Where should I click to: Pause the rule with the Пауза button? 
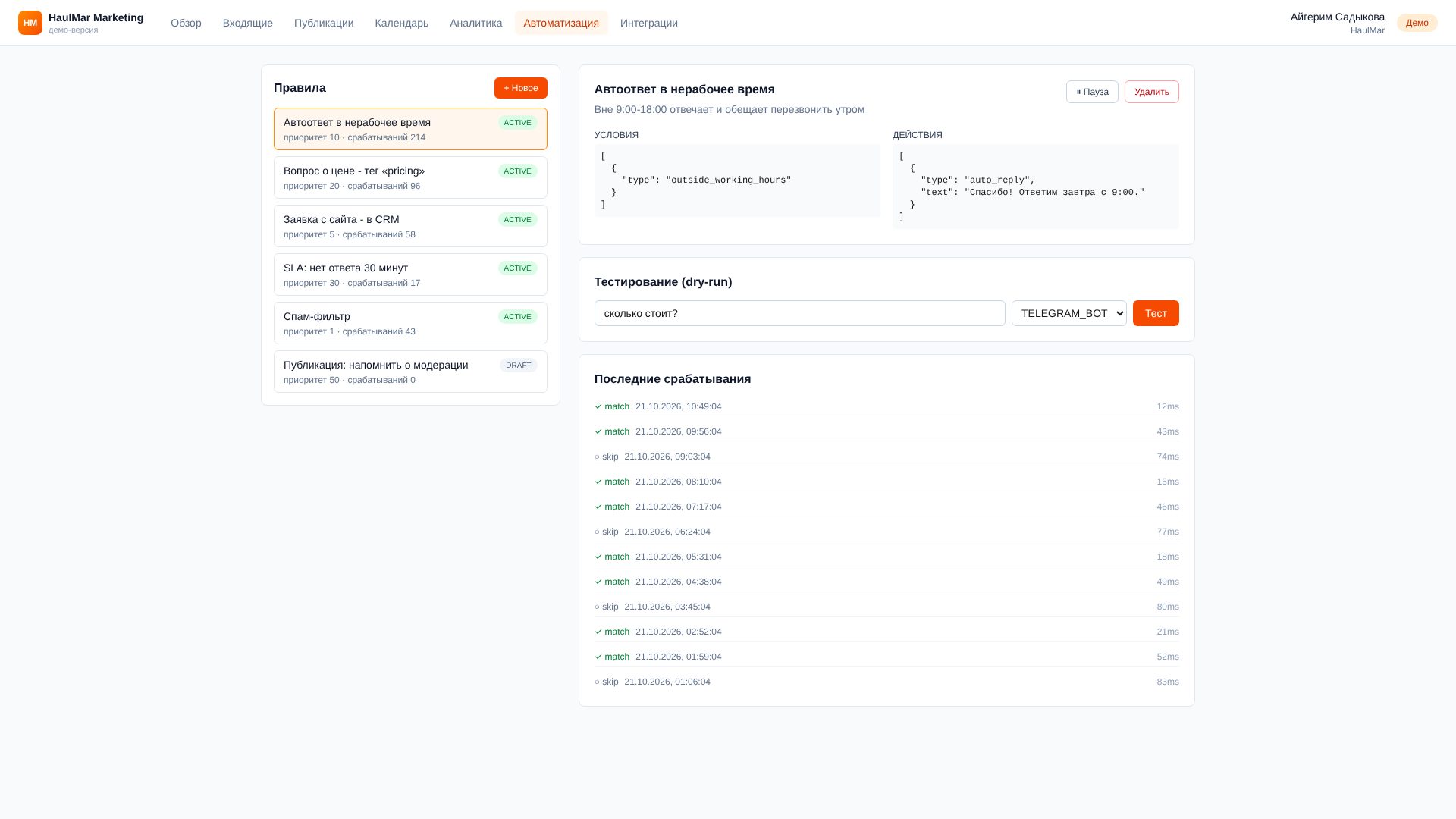1092,92
